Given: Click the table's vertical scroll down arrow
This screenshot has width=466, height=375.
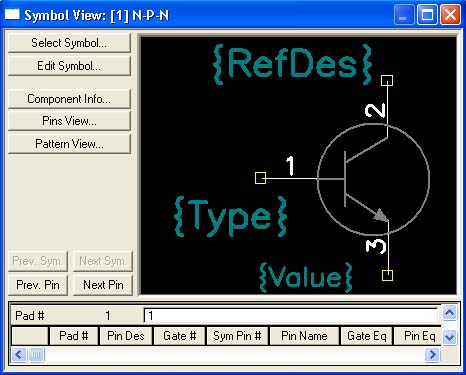Looking at the screenshot, I should tap(449, 337).
